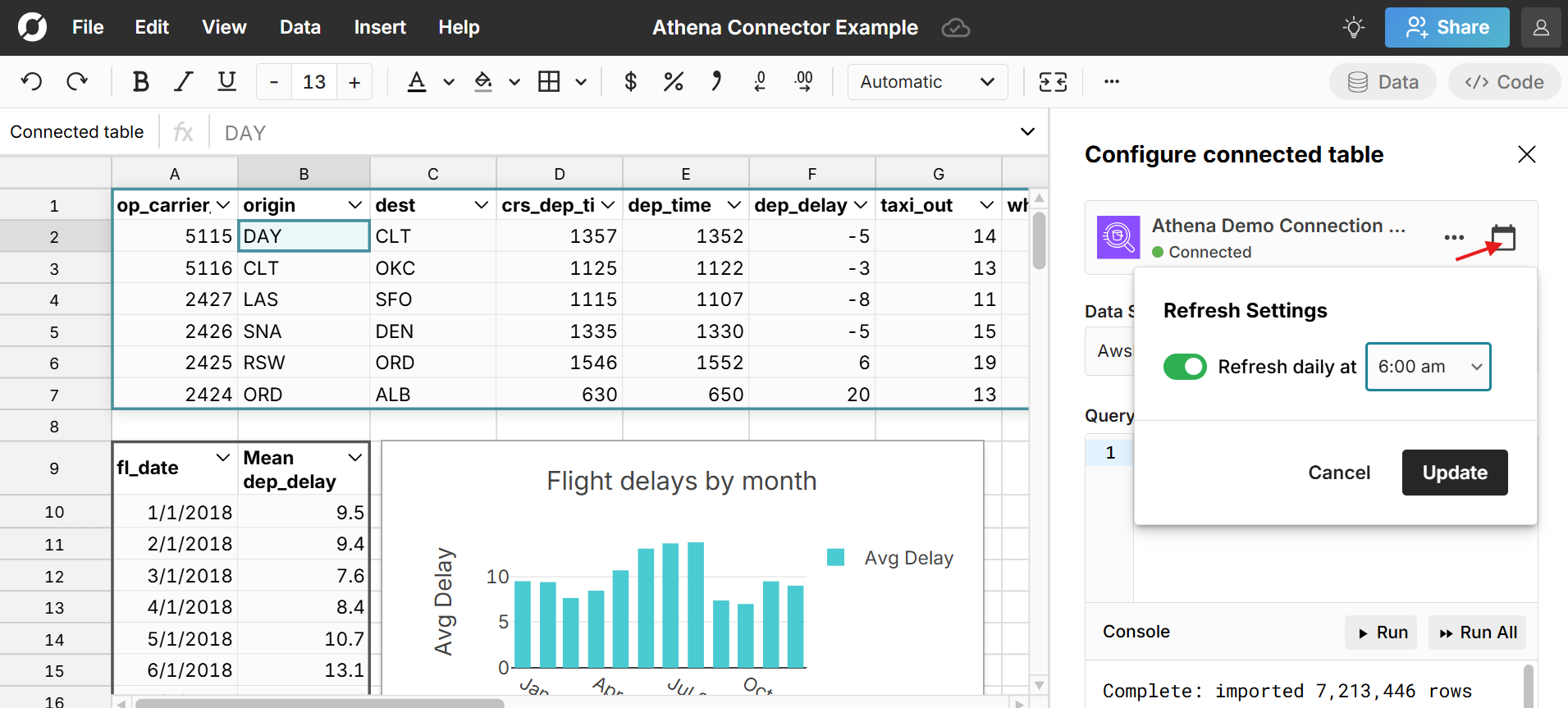1568x708 pixels.
Task: Format the cell as a percentage
Action: coord(673,82)
